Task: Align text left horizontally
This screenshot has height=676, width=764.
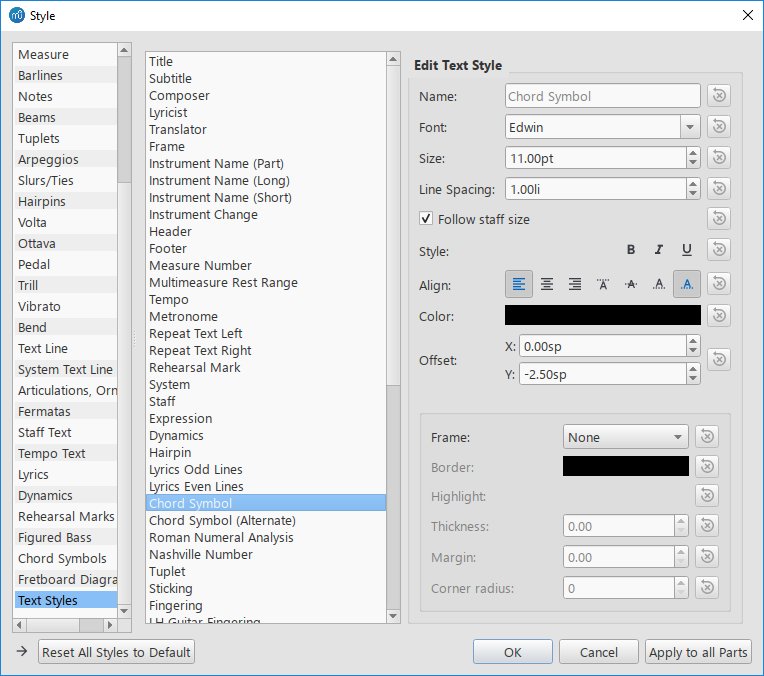Action: 519,284
